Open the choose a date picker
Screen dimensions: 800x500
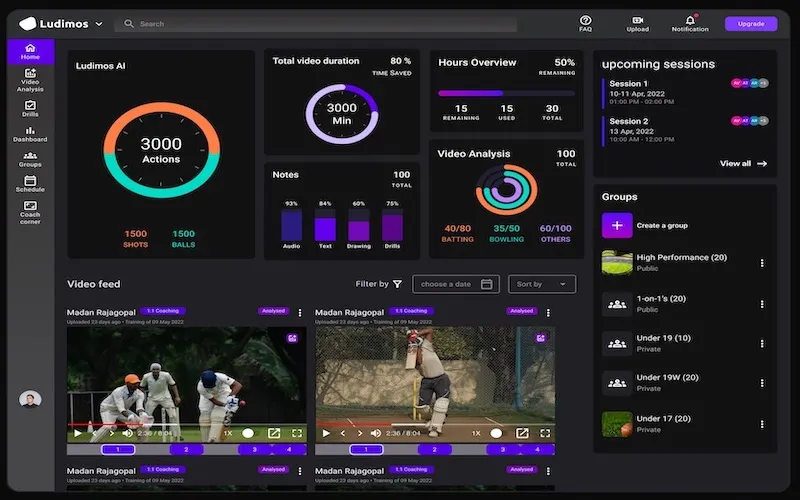(456, 284)
